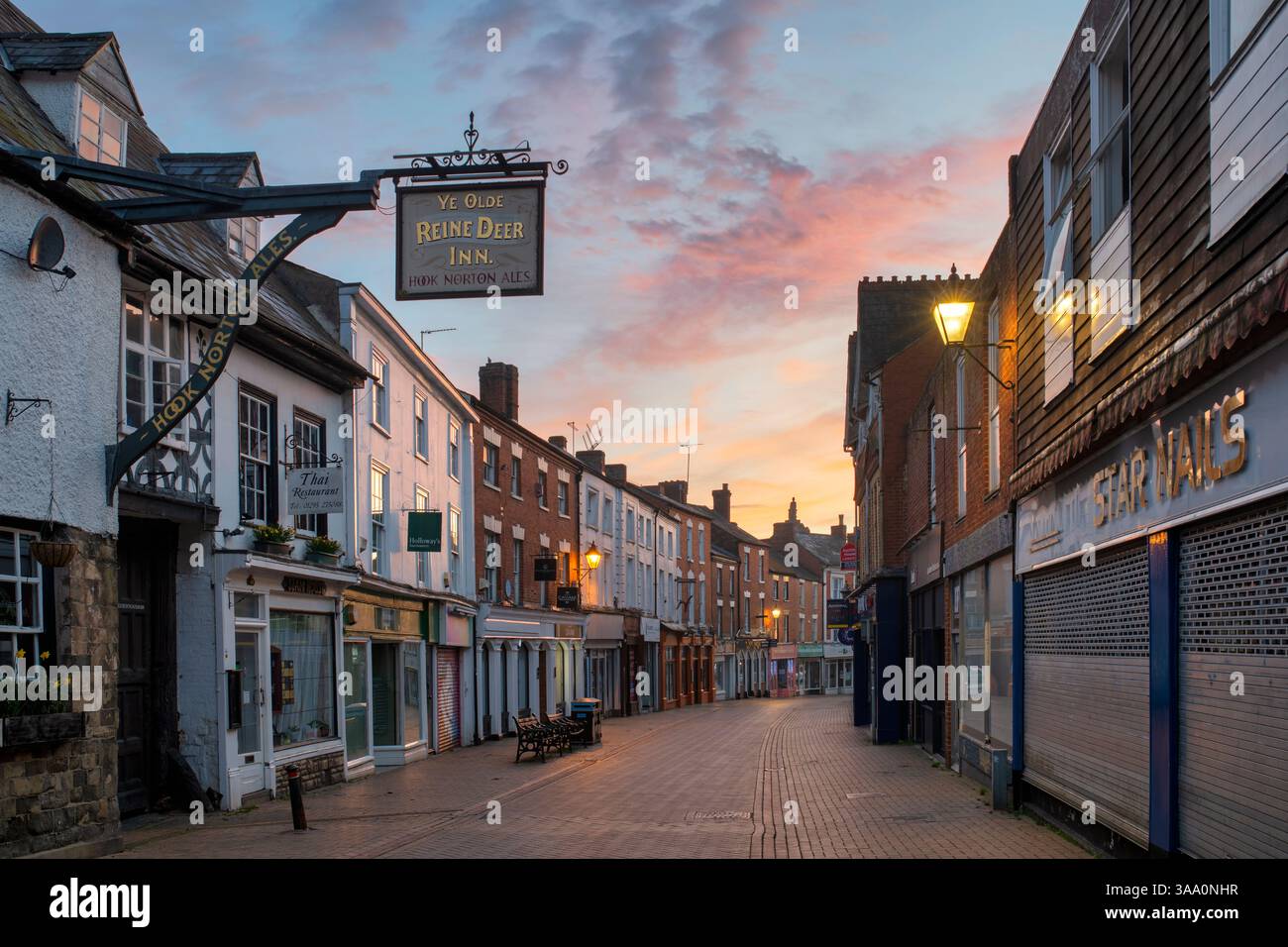
Task: Click the "Thai Restaurant" hanging sign
Action: (x=316, y=489)
